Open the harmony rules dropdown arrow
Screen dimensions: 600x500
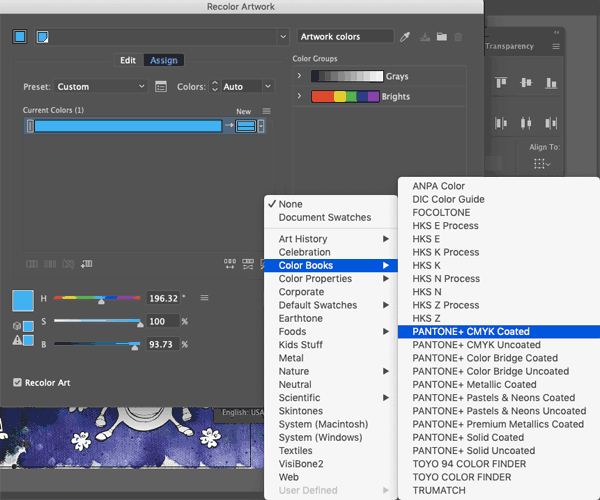click(x=283, y=37)
